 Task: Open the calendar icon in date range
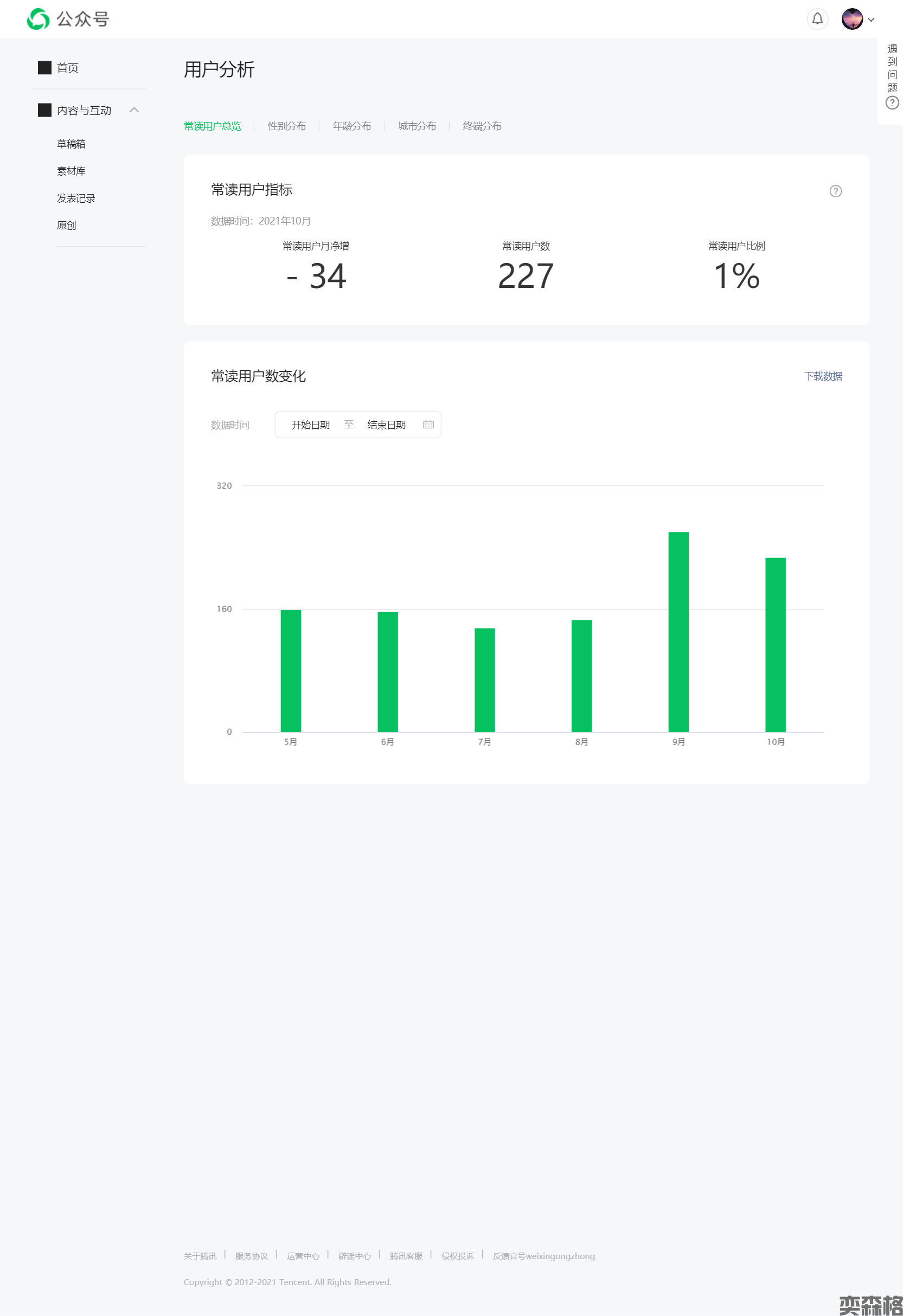pos(428,425)
